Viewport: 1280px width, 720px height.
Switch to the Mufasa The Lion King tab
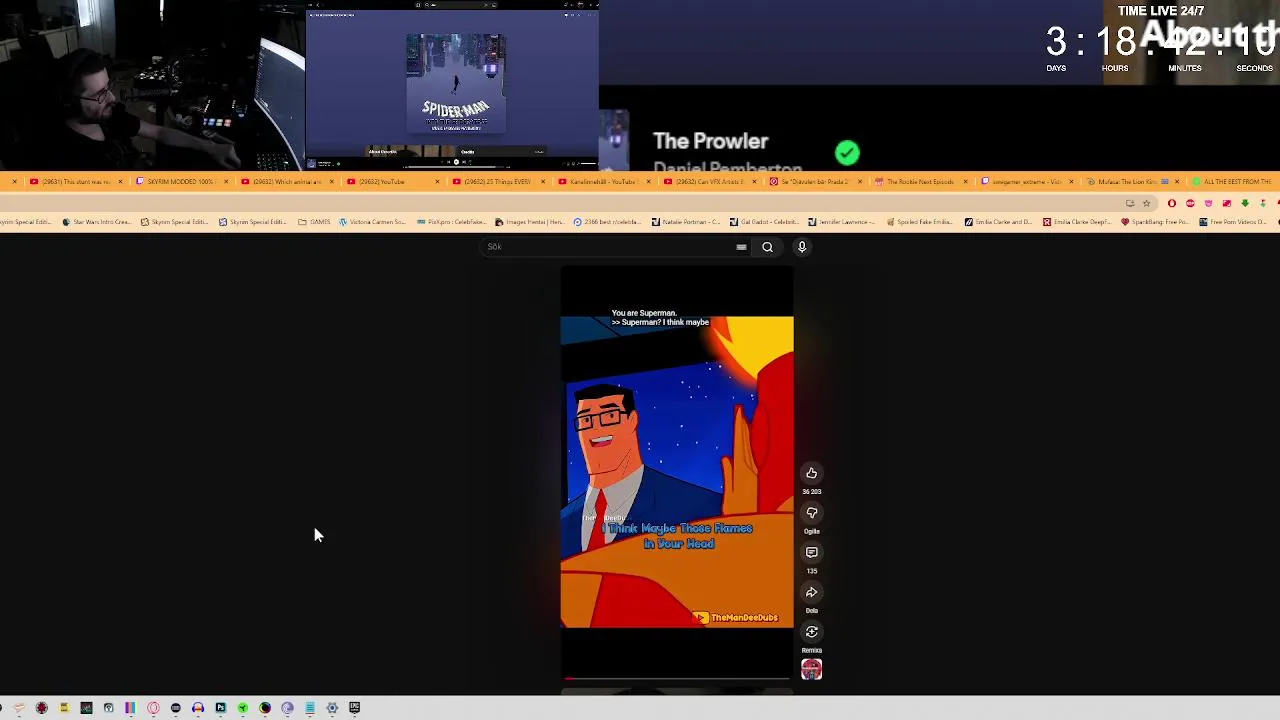click(1131, 182)
